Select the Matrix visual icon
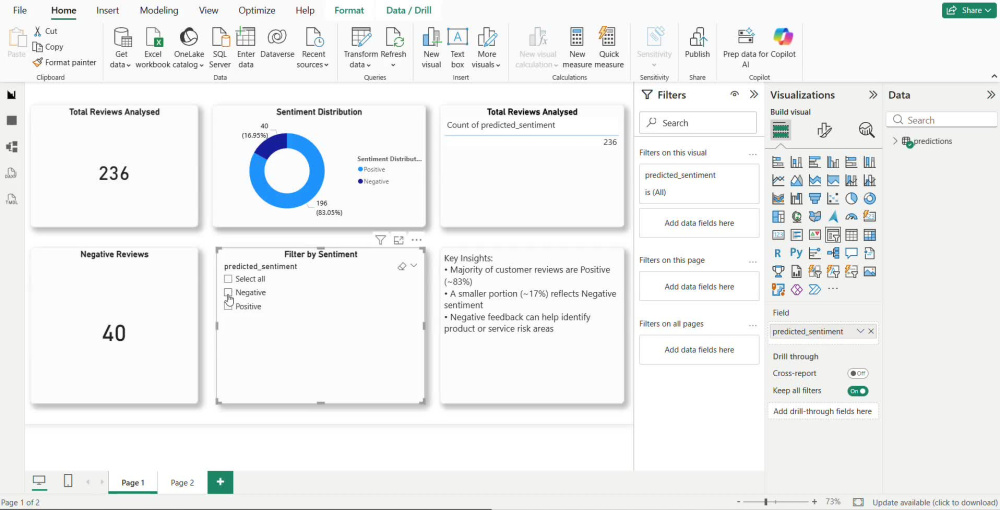Image resolution: width=1000 pixels, height=510 pixels. click(x=869, y=235)
